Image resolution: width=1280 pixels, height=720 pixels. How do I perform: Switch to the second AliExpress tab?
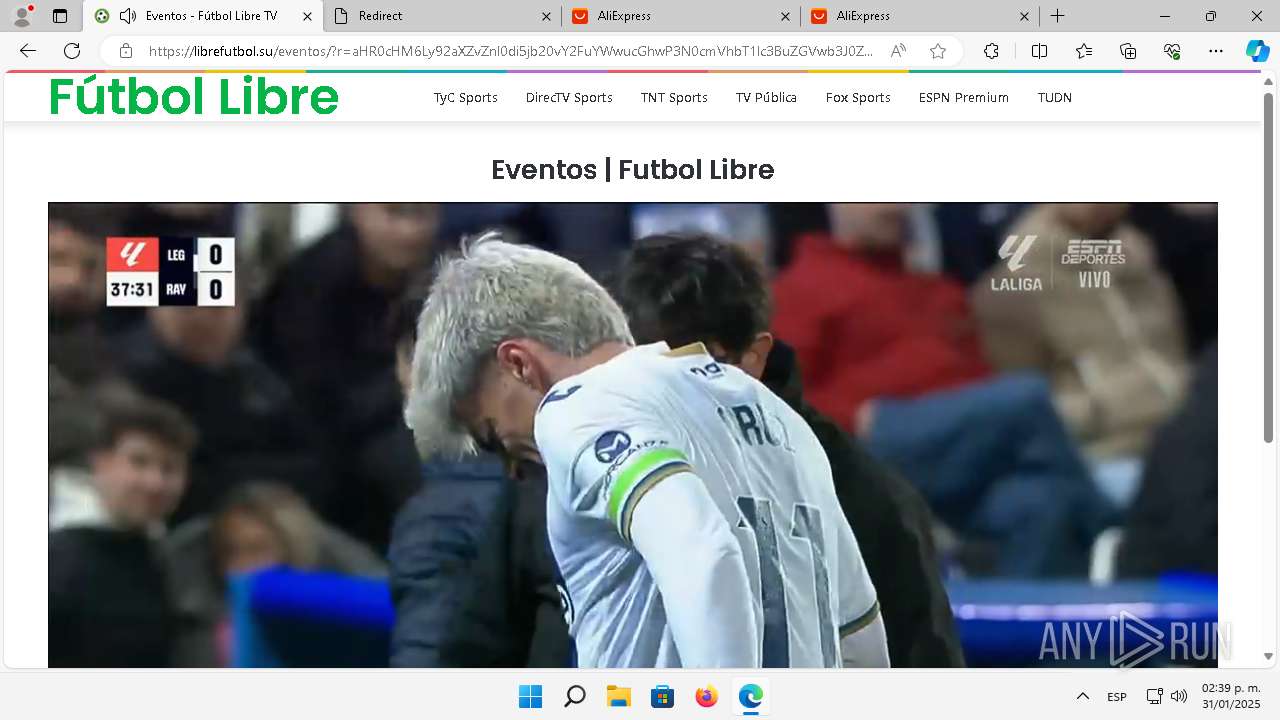pos(920,16)
